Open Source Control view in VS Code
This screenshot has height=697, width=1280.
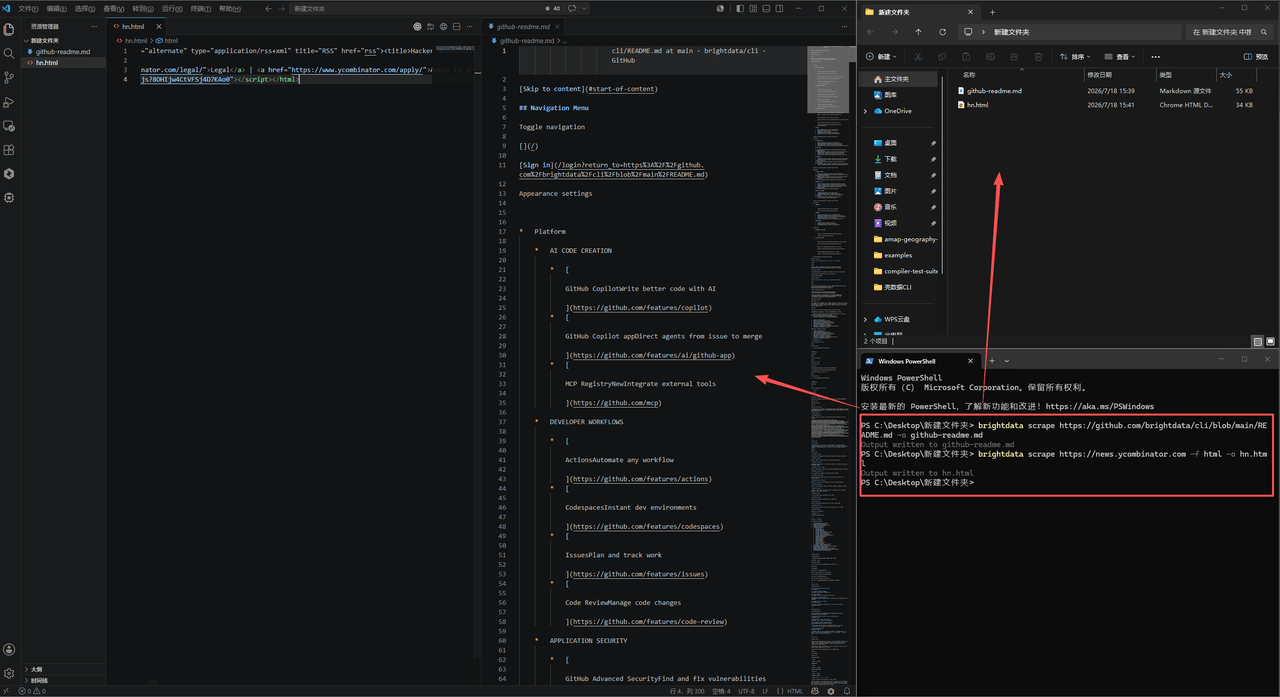tap(9, 77)
